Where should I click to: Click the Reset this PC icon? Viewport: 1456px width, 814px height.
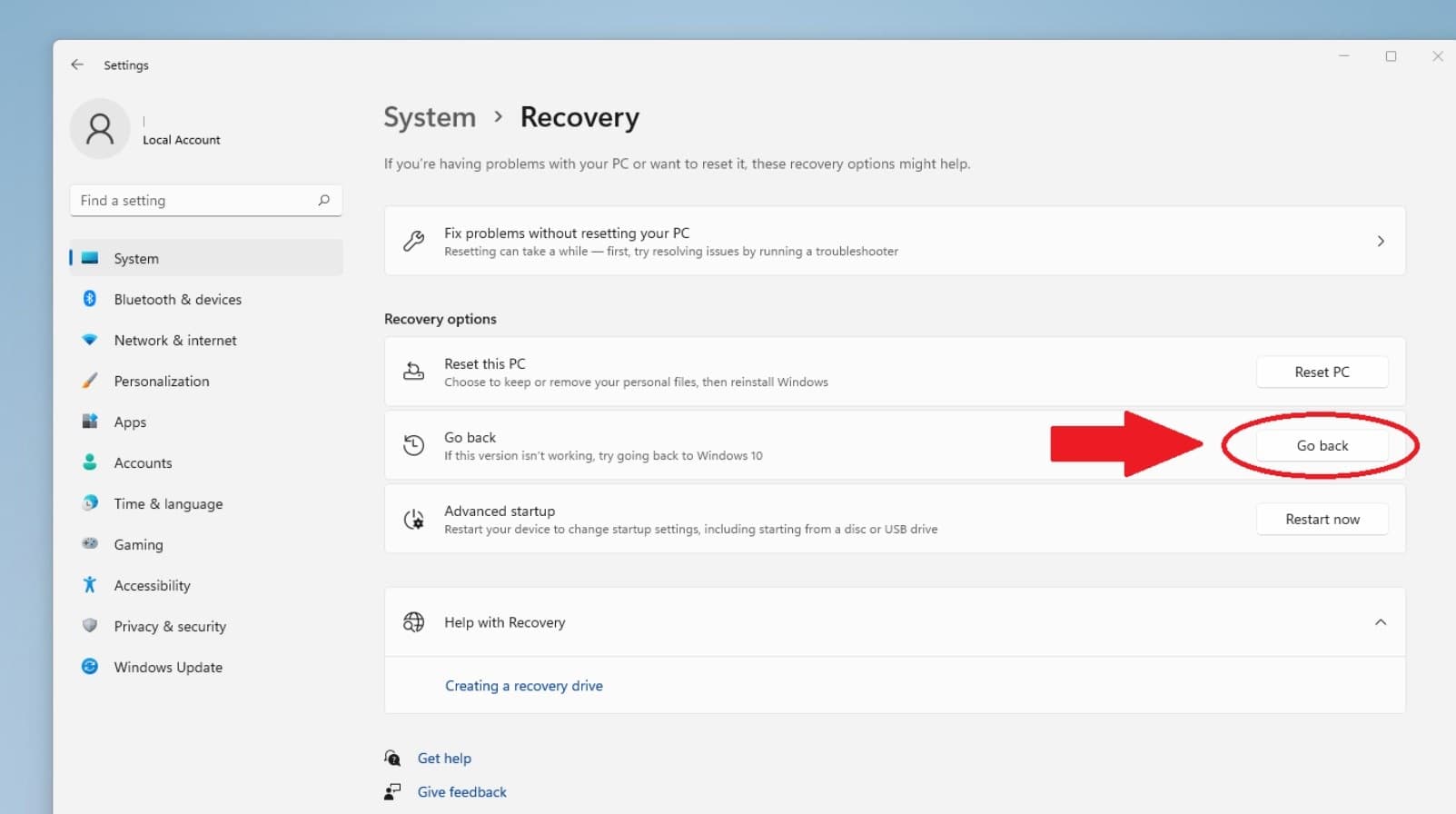(413, 372)
